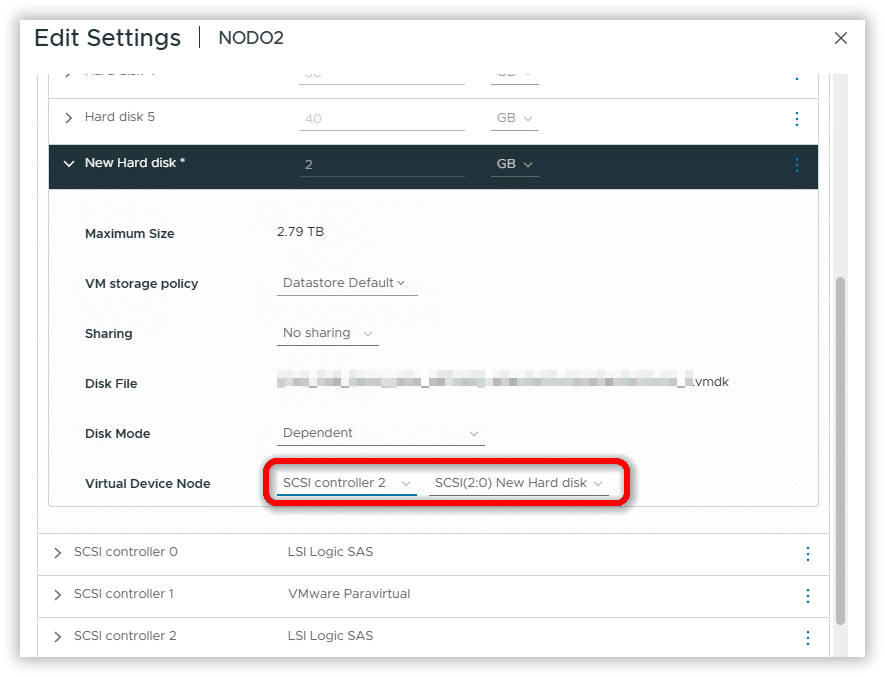This screenshot has height=677, width=885.
Task: Close the Edit Settings dialog
Action: pos(841,39)
